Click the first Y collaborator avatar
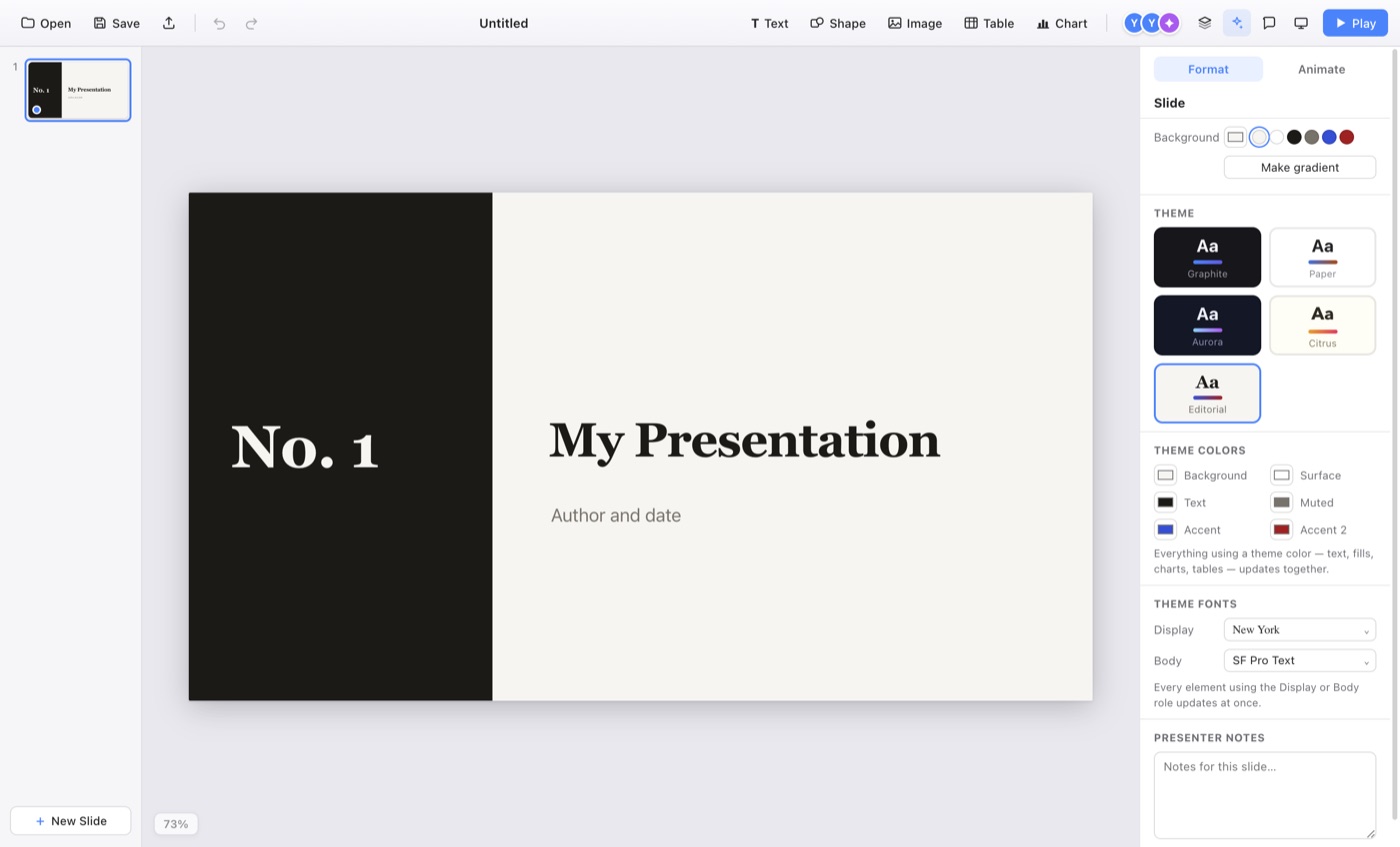This screenshot has width=1400, height=847. click(x=1134, y=23)
